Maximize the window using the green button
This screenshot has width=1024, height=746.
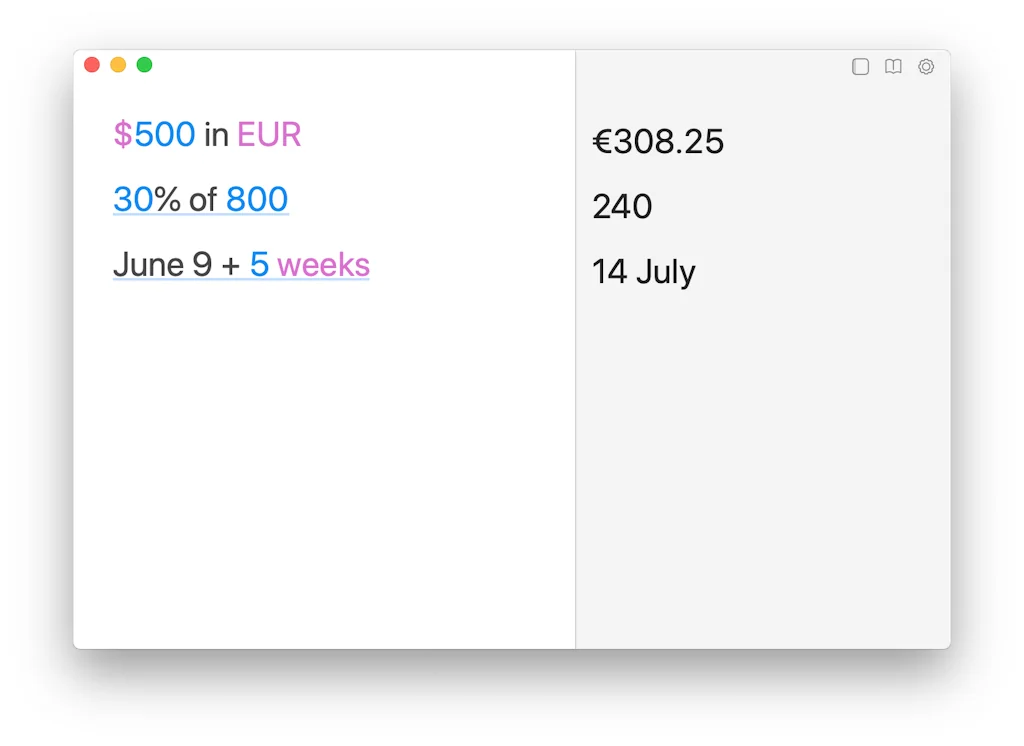144,65
